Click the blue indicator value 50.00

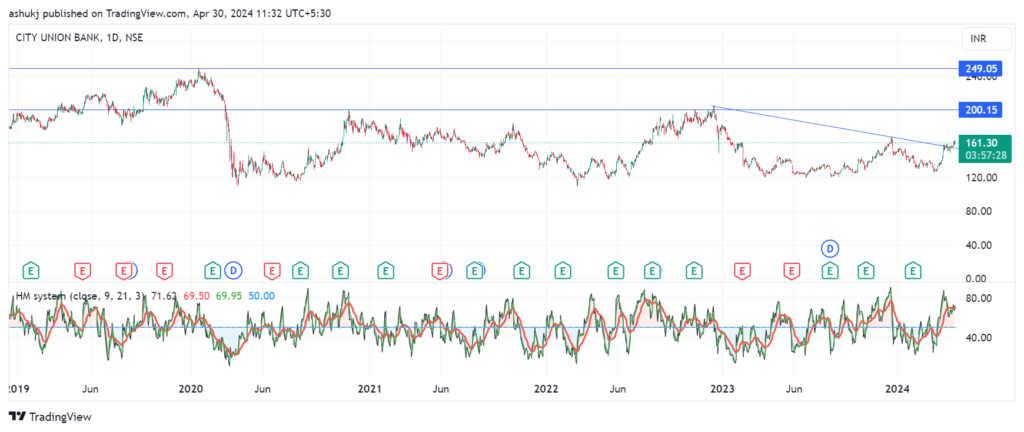(x=262, y=296)
